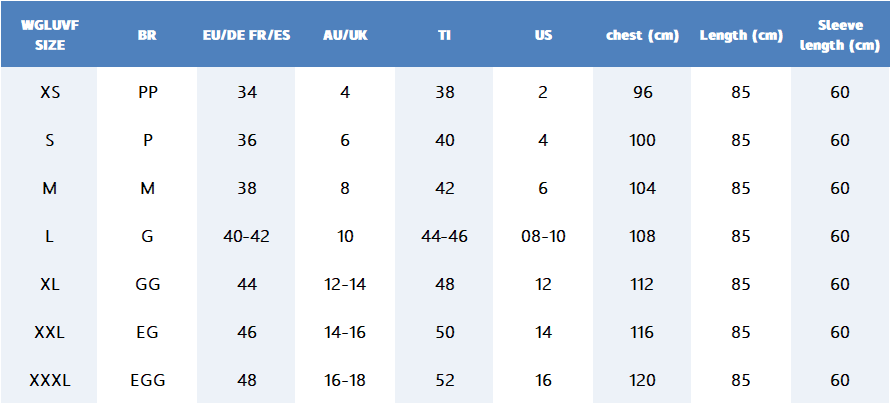890x403 pixels.
Task: Click the TI column header
Action: tap(444, 35)
